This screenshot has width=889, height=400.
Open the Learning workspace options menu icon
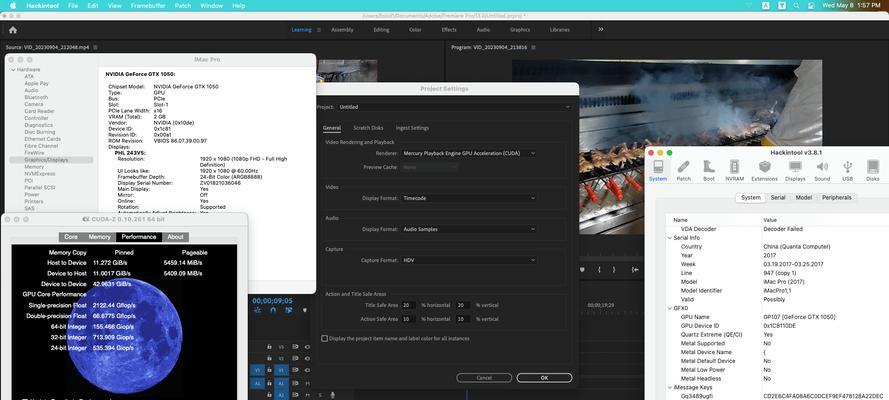319,30
